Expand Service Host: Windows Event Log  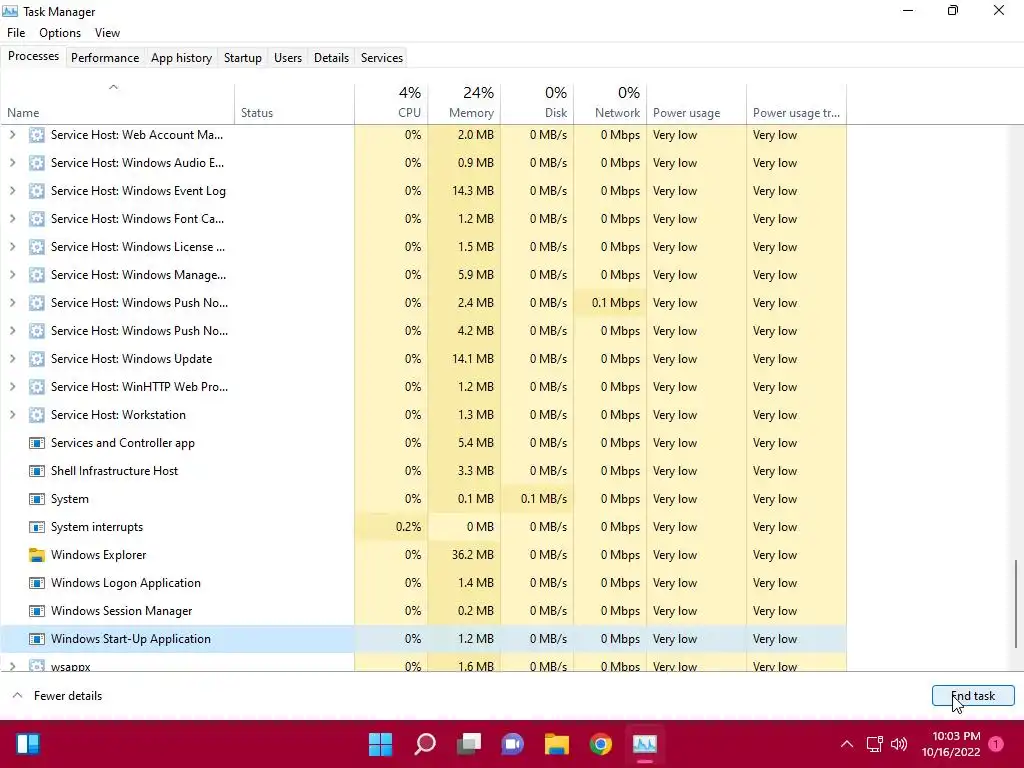[x=12, y=191]
